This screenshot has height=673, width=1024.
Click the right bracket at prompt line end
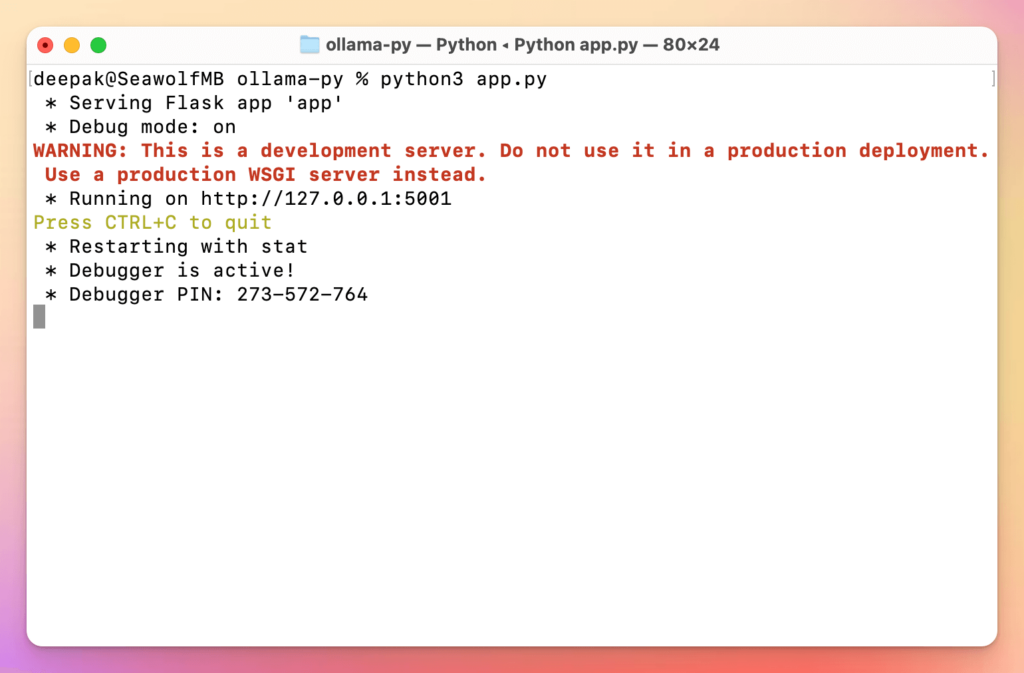click(x=992, y=79)
